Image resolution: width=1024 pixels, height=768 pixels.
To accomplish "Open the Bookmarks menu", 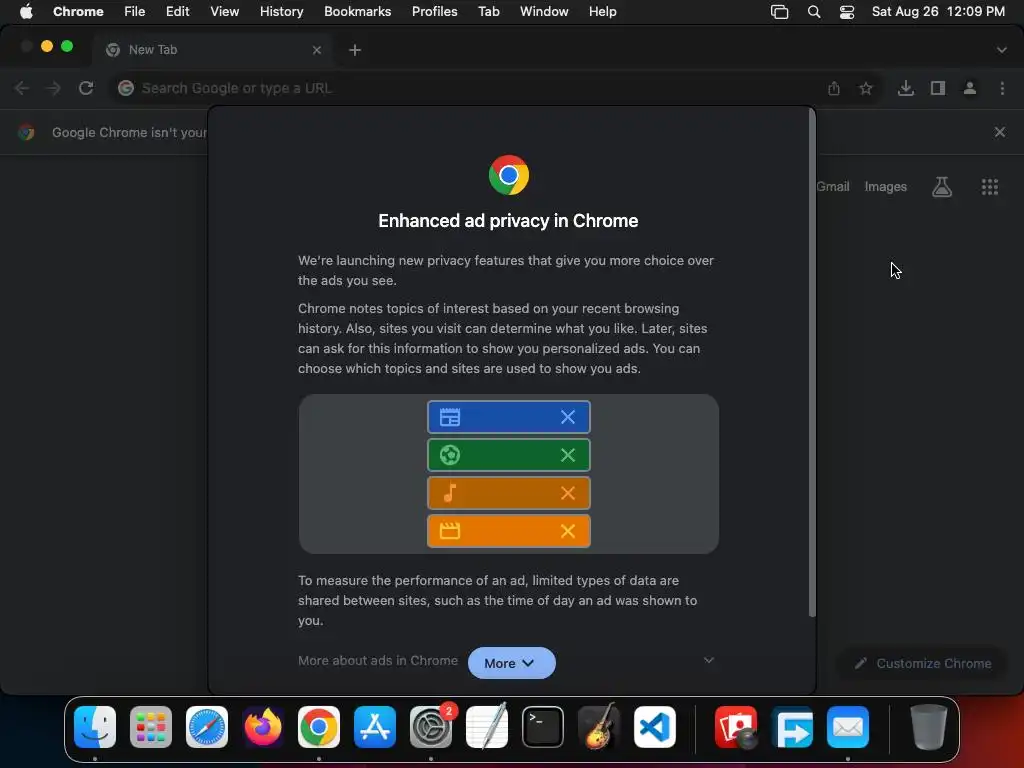I will [x=357, y=11].
